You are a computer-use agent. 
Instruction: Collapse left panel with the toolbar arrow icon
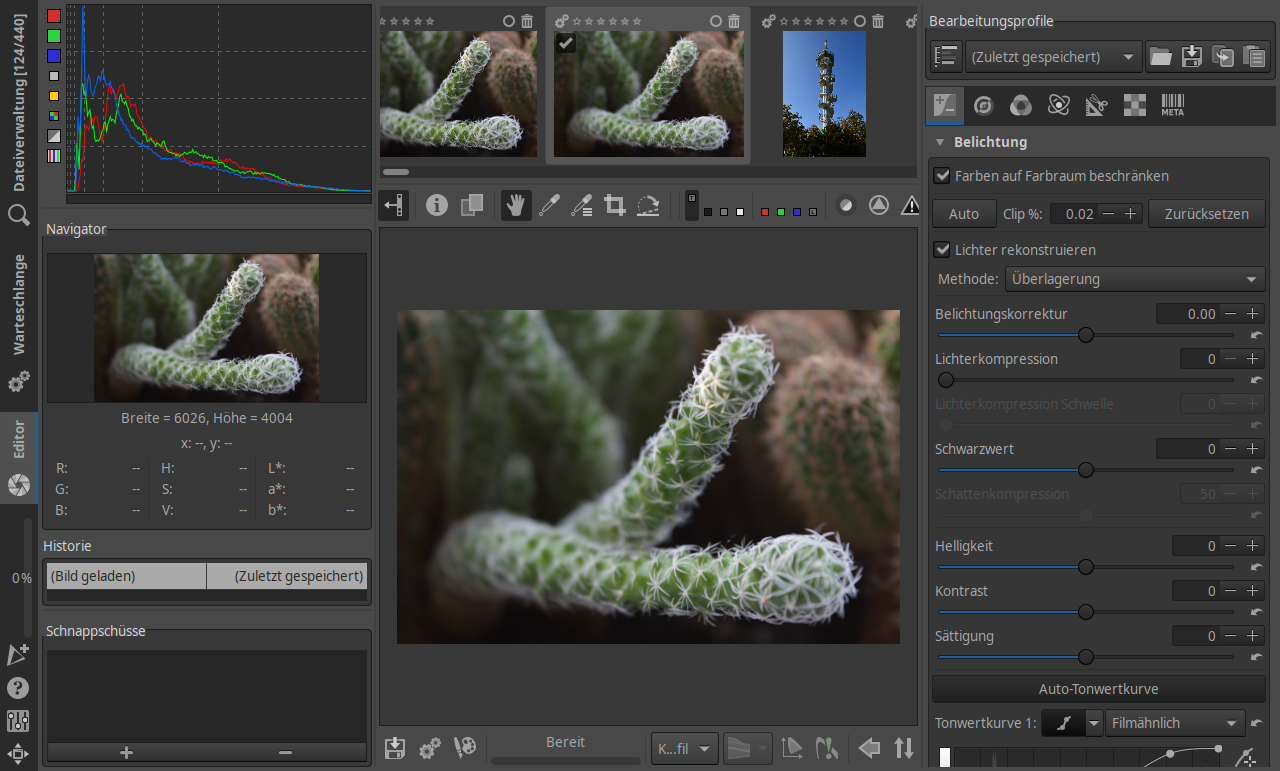click(395, 206)
